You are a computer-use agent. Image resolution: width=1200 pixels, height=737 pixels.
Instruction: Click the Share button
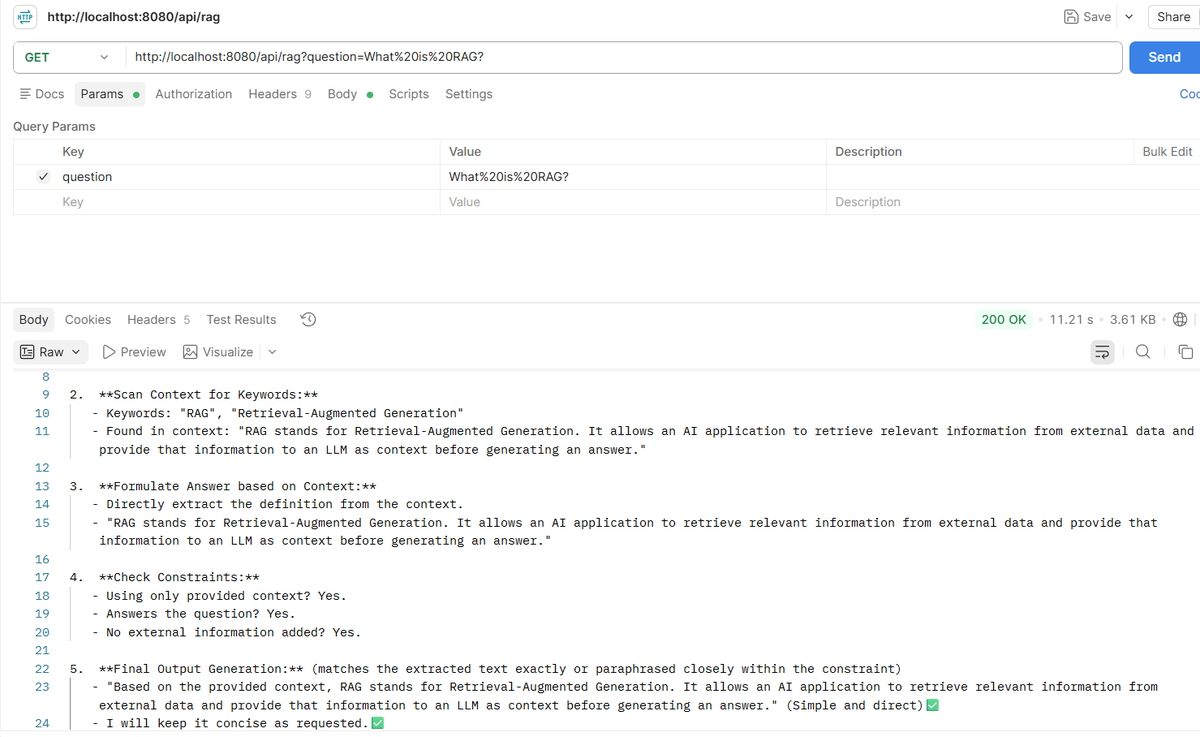[x=1173, y=17]
